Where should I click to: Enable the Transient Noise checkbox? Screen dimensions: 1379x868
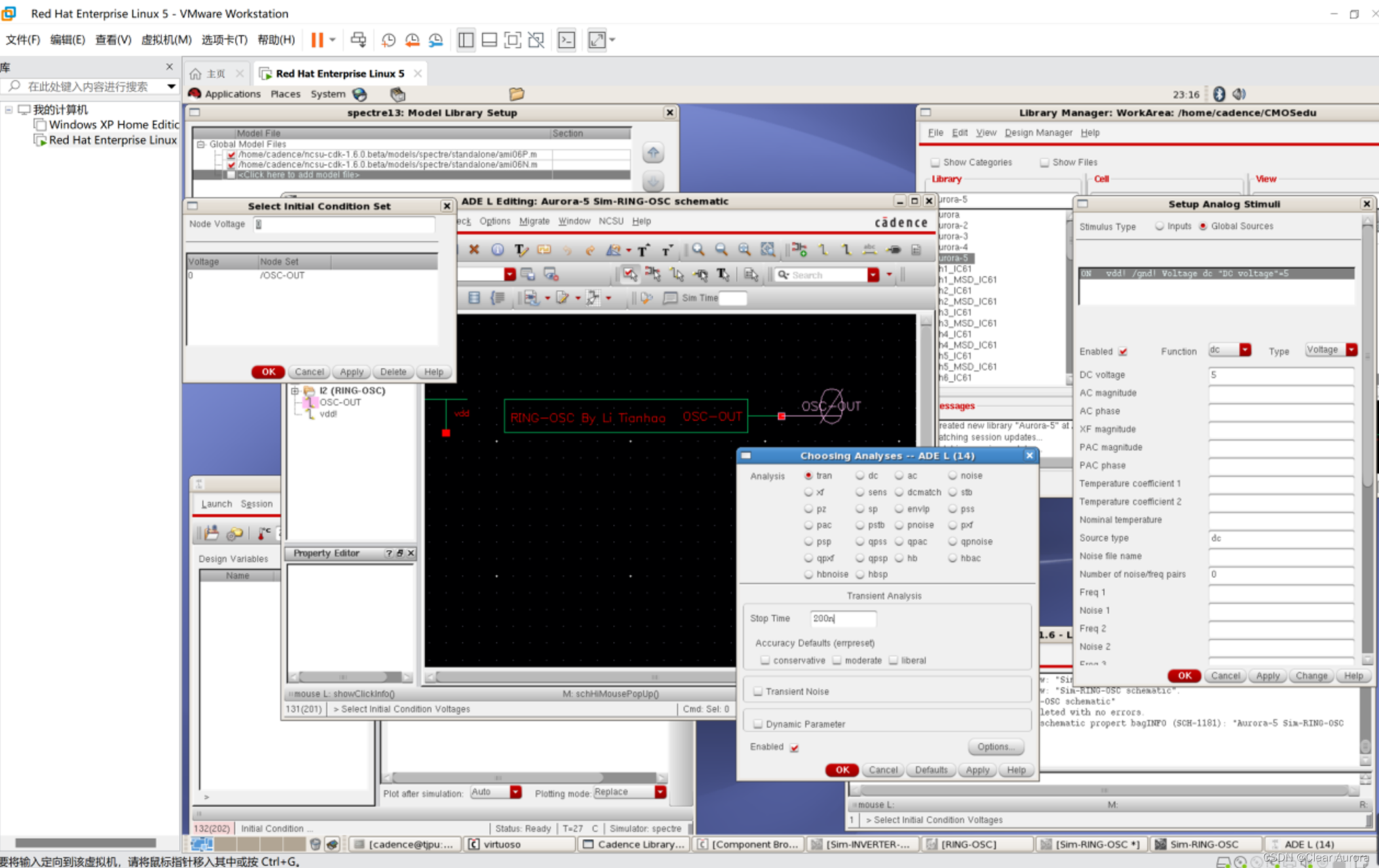(758, 691)
